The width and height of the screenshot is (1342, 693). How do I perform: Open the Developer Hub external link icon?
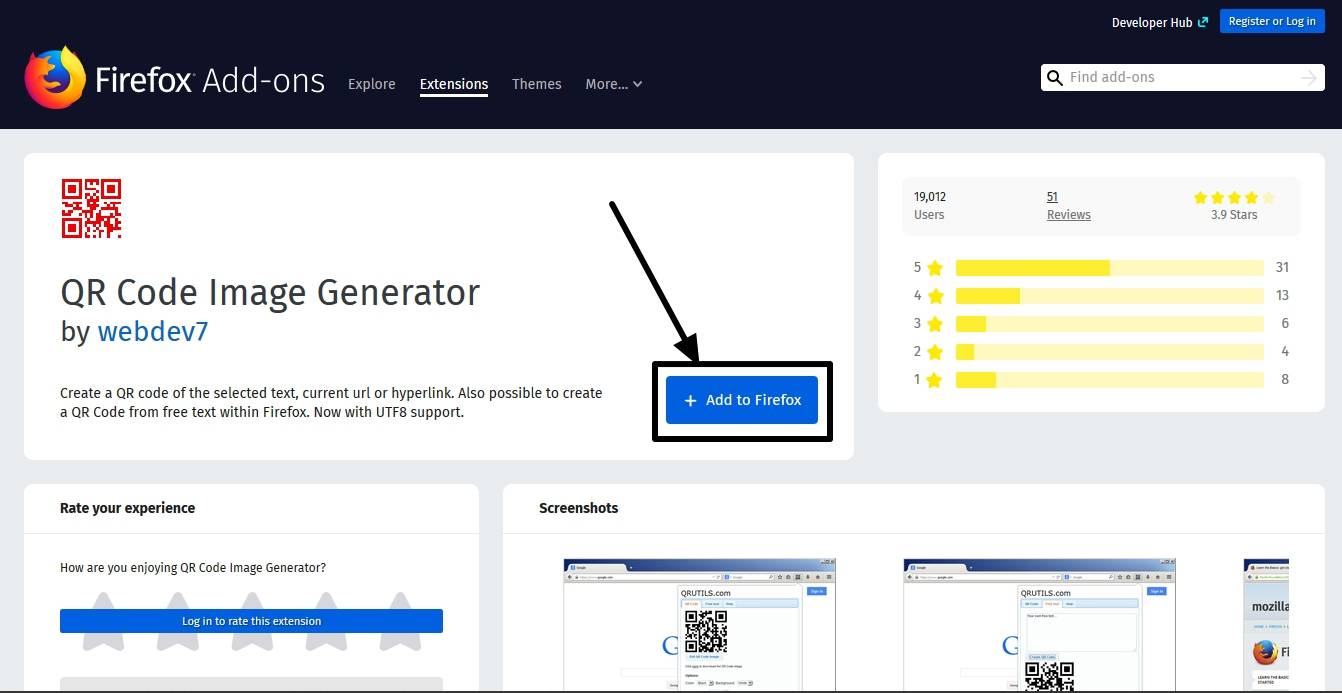(1203, 22)
